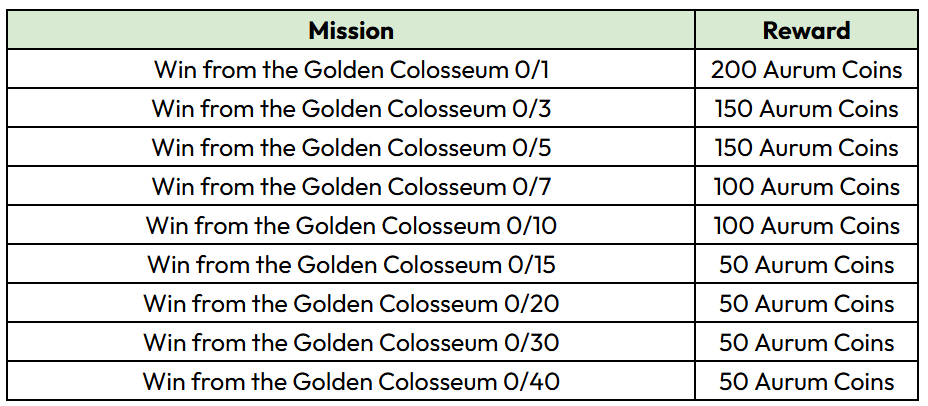928x406 pixels.
Task: Click the 200 Aurum Coins reward cell
Action: tap(806, 70)
